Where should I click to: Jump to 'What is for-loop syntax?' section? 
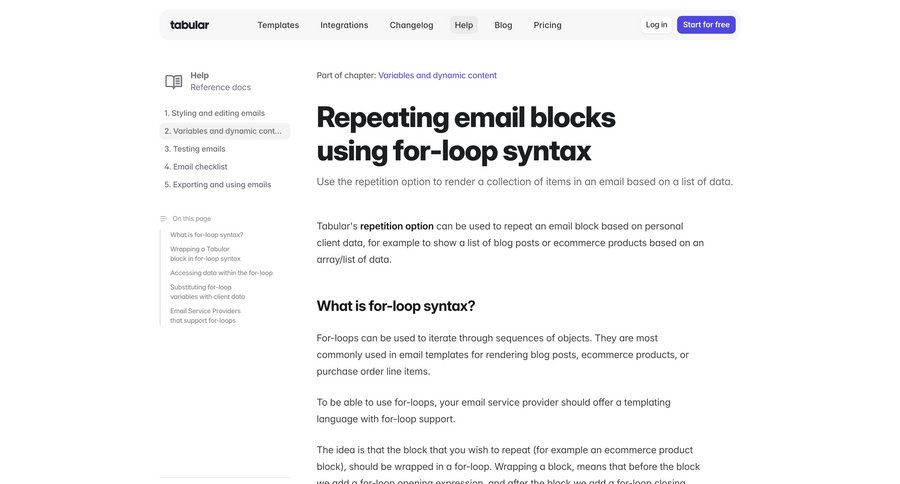tap(206, 235)
